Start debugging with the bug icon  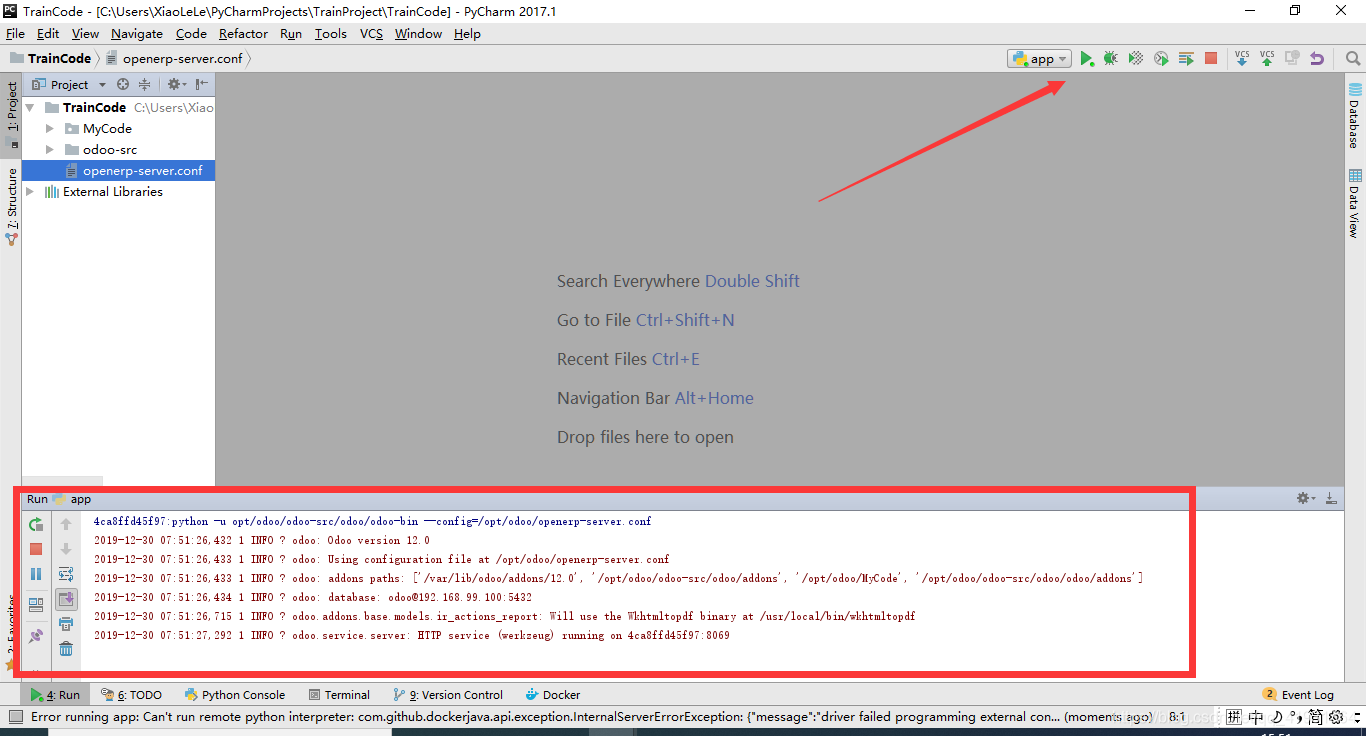click(1111, 59)
